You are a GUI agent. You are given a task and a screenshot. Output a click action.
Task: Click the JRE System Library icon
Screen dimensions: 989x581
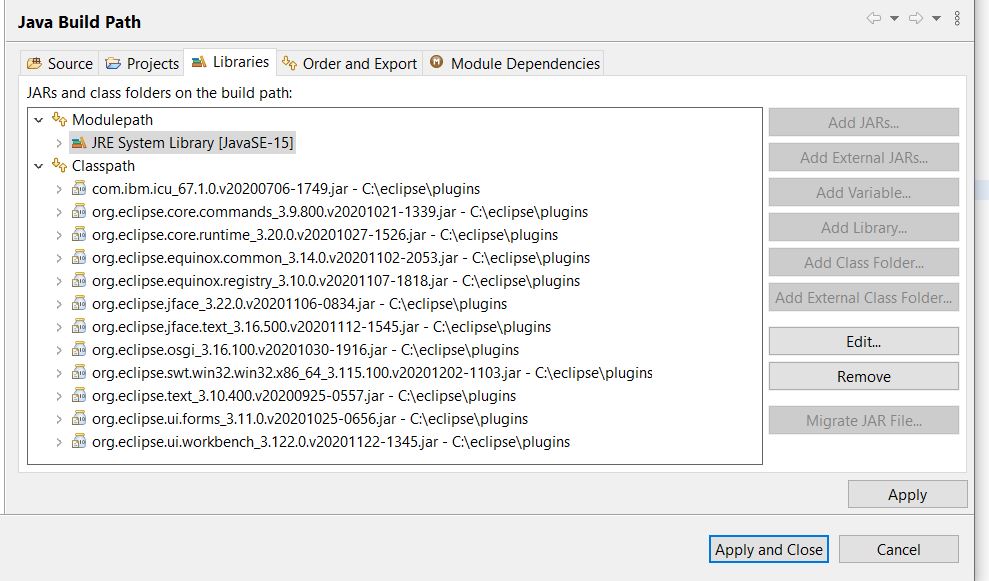79,143
